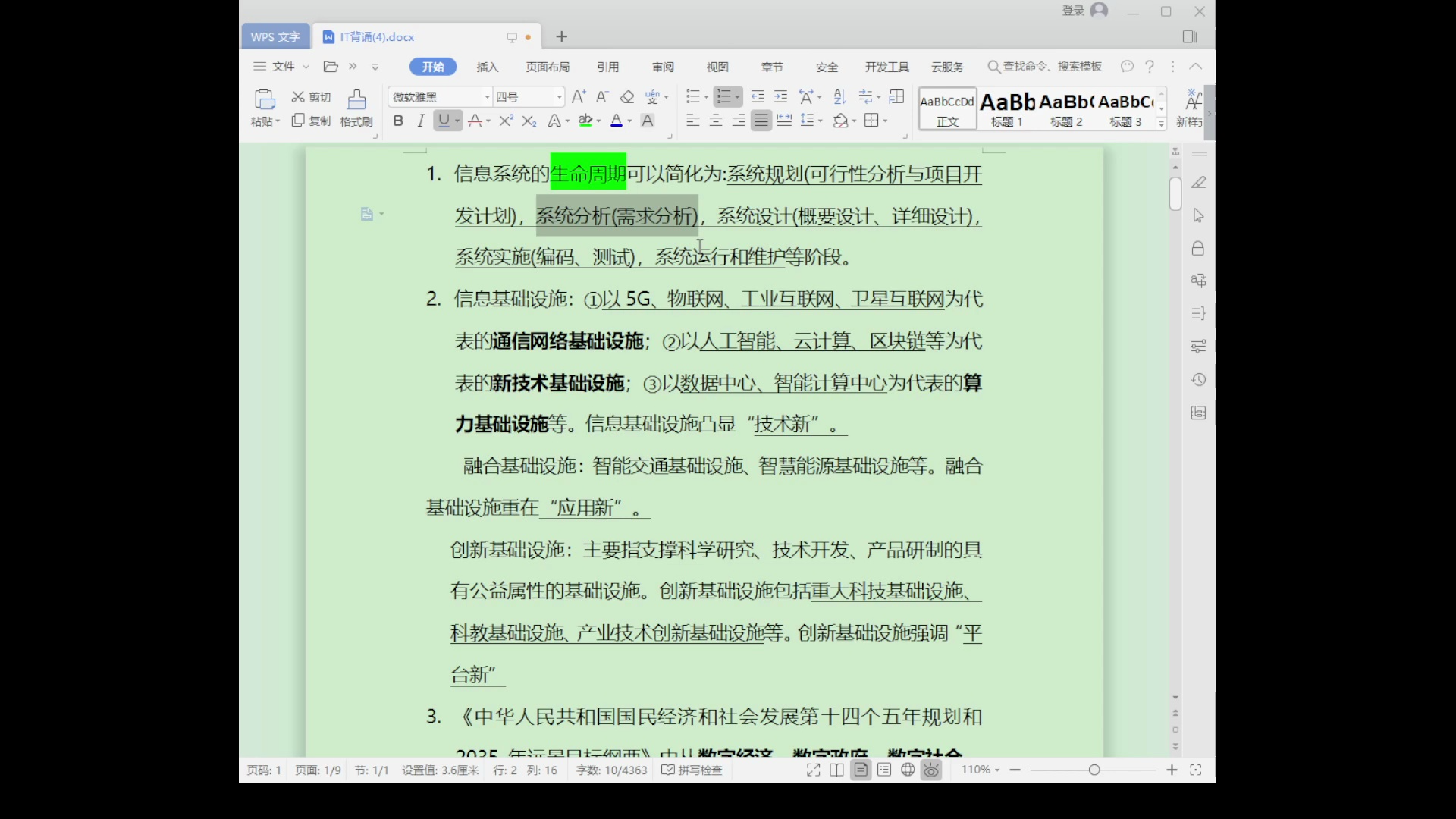Toggle eye protection mode in status bar
1456x819 pixels.
pos(931,770)
